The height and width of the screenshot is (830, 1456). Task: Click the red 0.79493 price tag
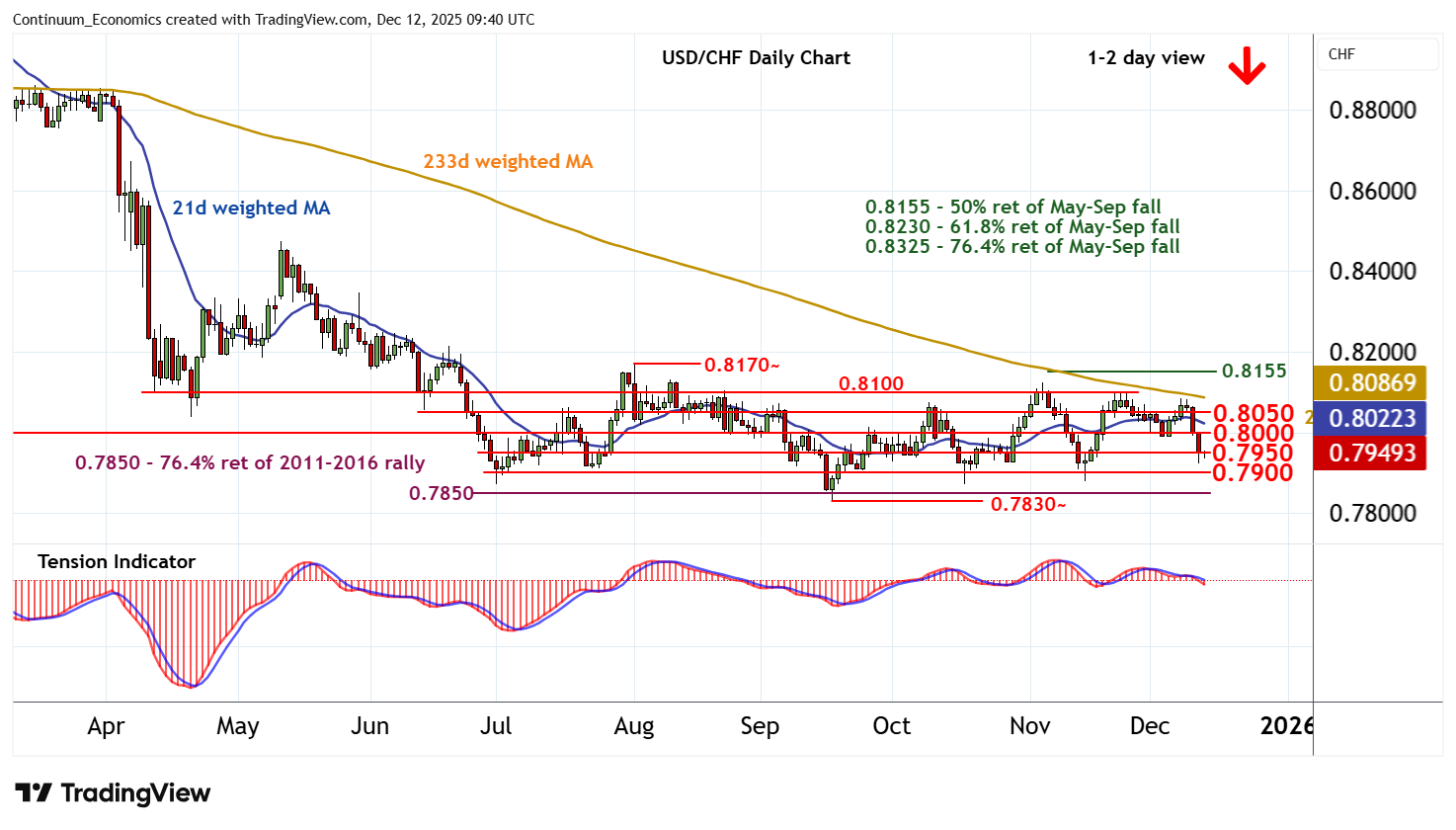1370,454
